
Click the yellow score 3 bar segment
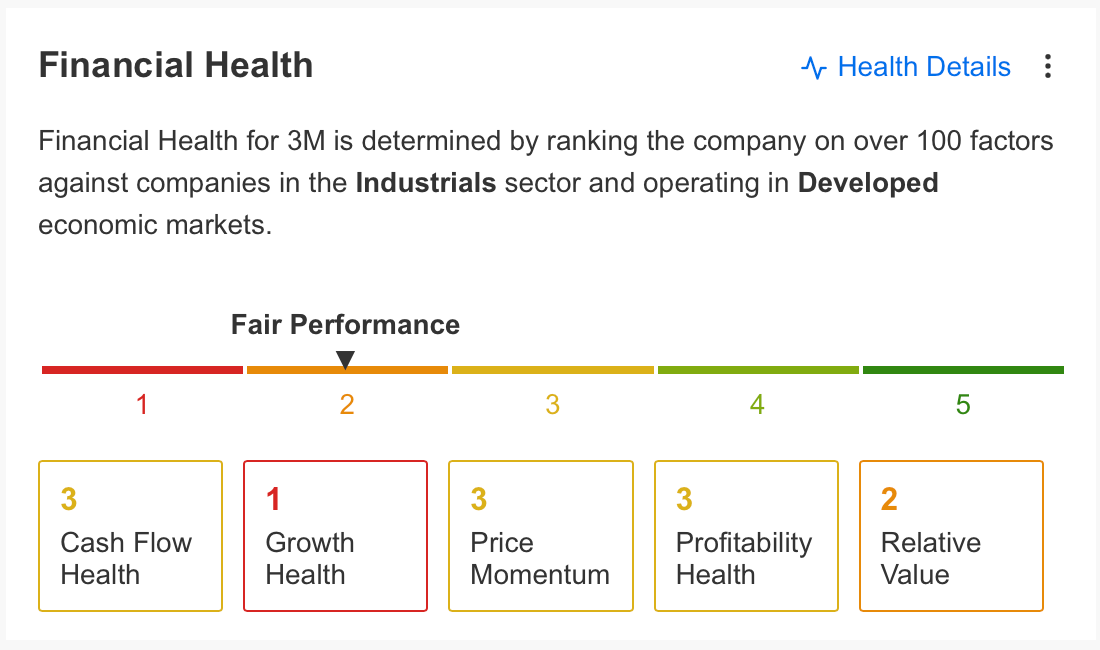click(553, 370)
